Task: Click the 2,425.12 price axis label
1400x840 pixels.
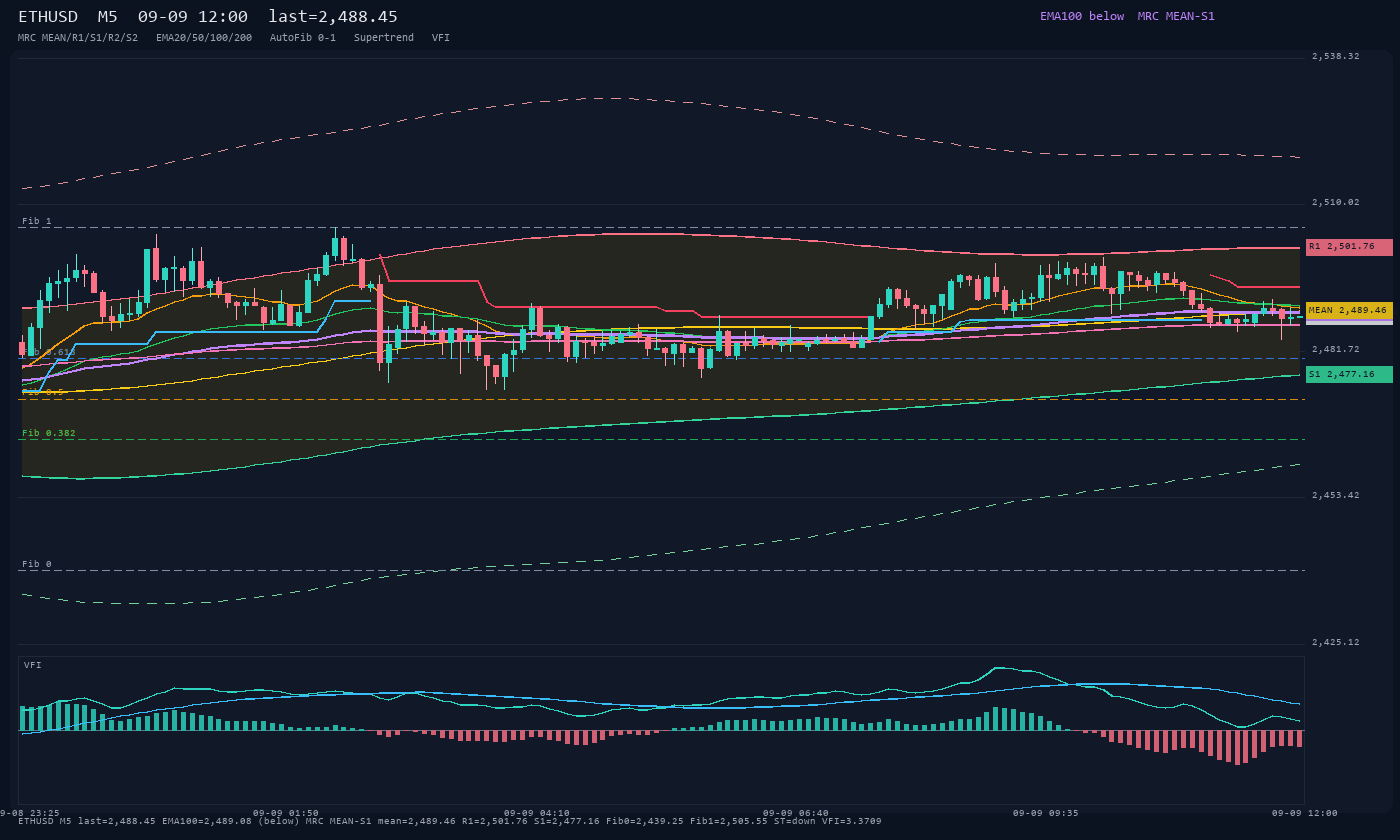Action: tap(1336, 642)
